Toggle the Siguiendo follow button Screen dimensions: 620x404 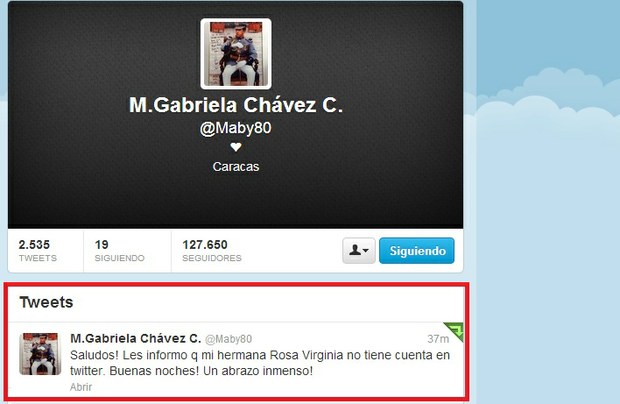coord(417,251)
